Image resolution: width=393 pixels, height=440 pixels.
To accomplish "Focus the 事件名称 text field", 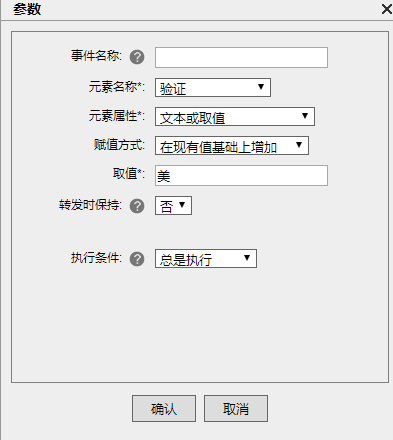I will pos(241,57).
